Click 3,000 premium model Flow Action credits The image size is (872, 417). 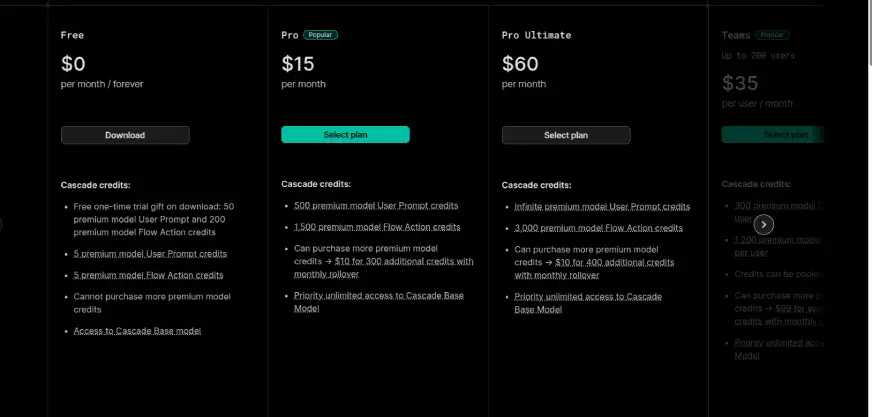click(x=598, y=228)
